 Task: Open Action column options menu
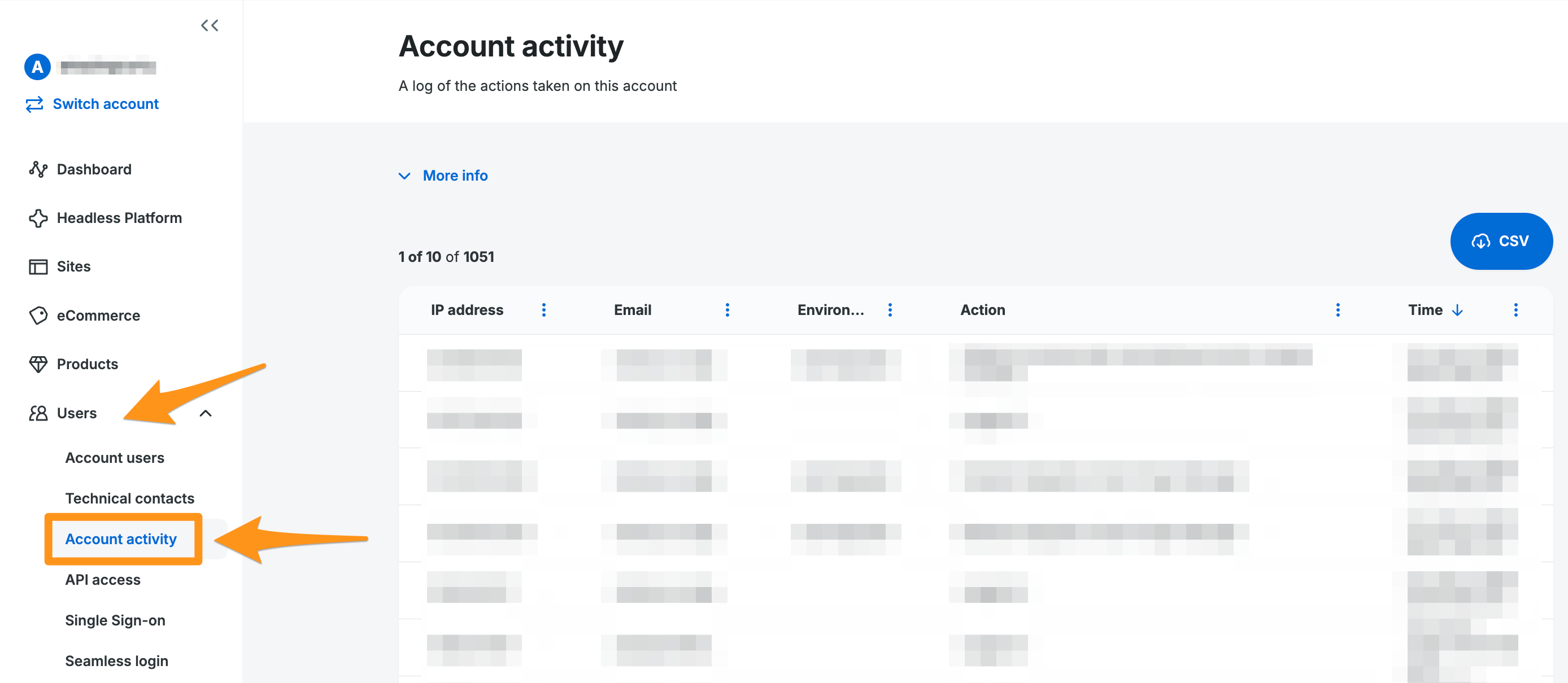(x=1338, y=310)
